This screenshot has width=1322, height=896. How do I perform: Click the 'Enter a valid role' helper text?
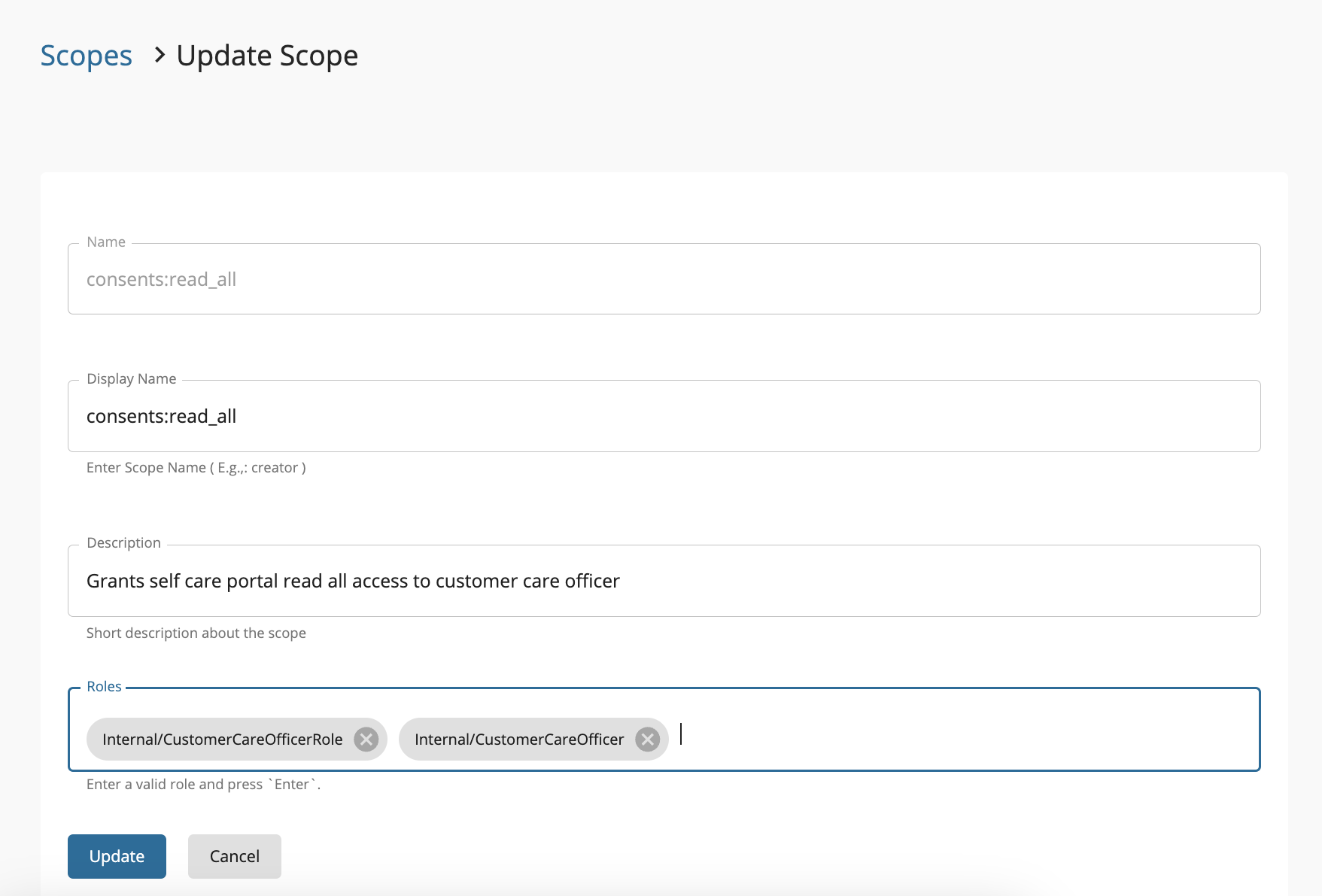point(204,784)
